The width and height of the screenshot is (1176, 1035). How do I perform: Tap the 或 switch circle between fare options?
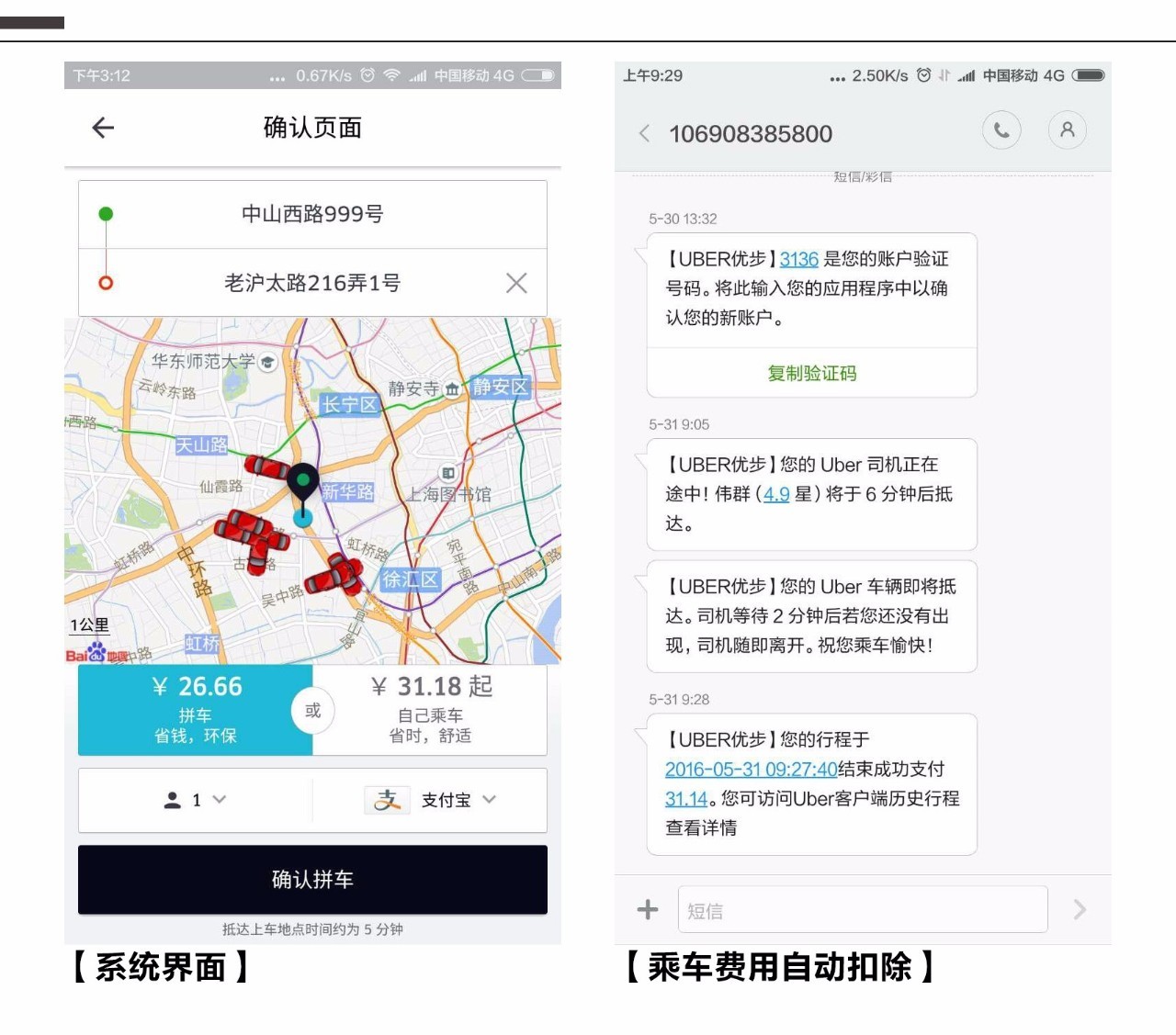pyautogui.click(x=312, y=710)
